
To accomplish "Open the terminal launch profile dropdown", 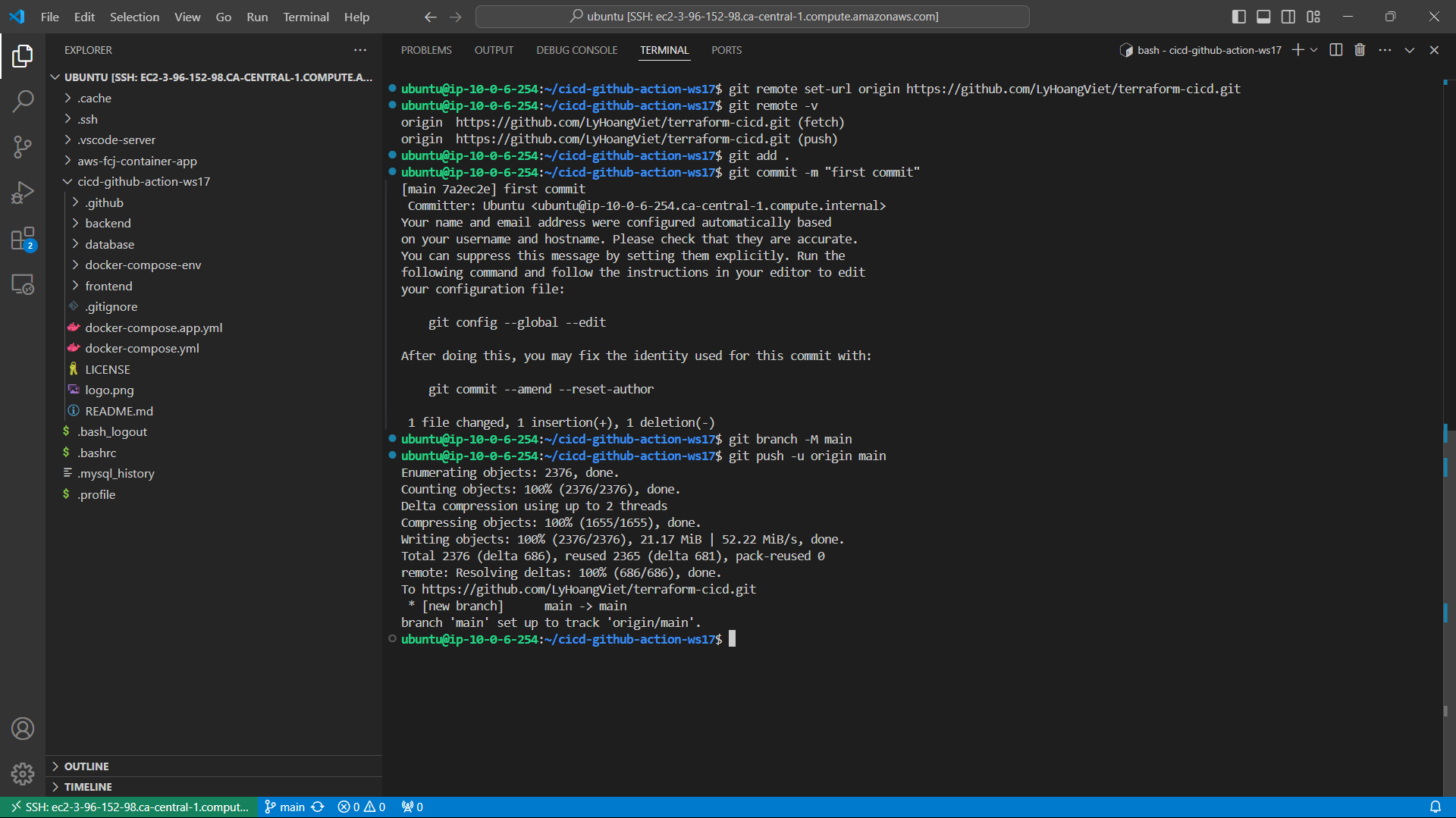I will click(1314, 50).
